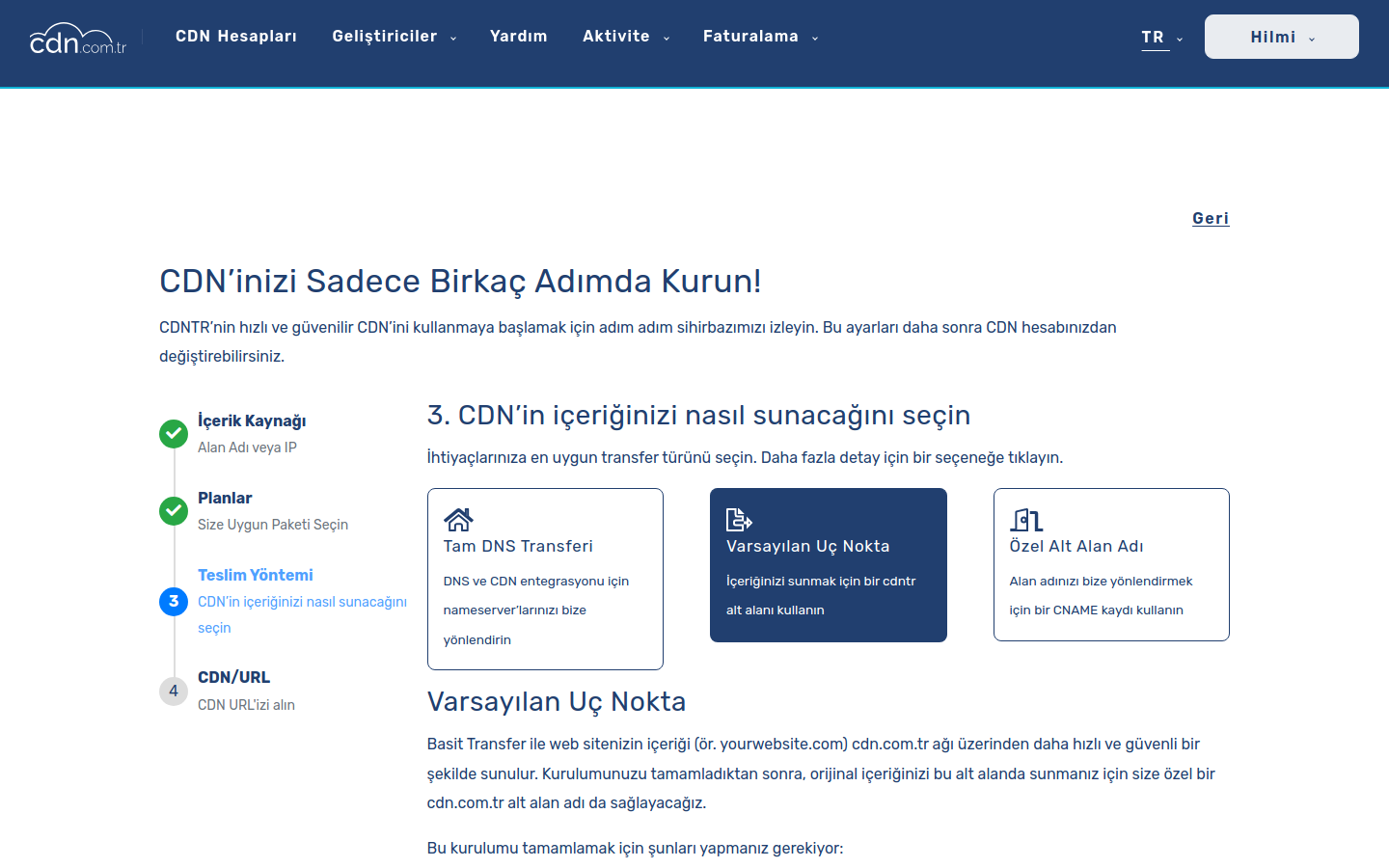Screen dimensions: 1389x868
Task: Expand the Geliştiriciler dropdown
Action: point(395,37)
